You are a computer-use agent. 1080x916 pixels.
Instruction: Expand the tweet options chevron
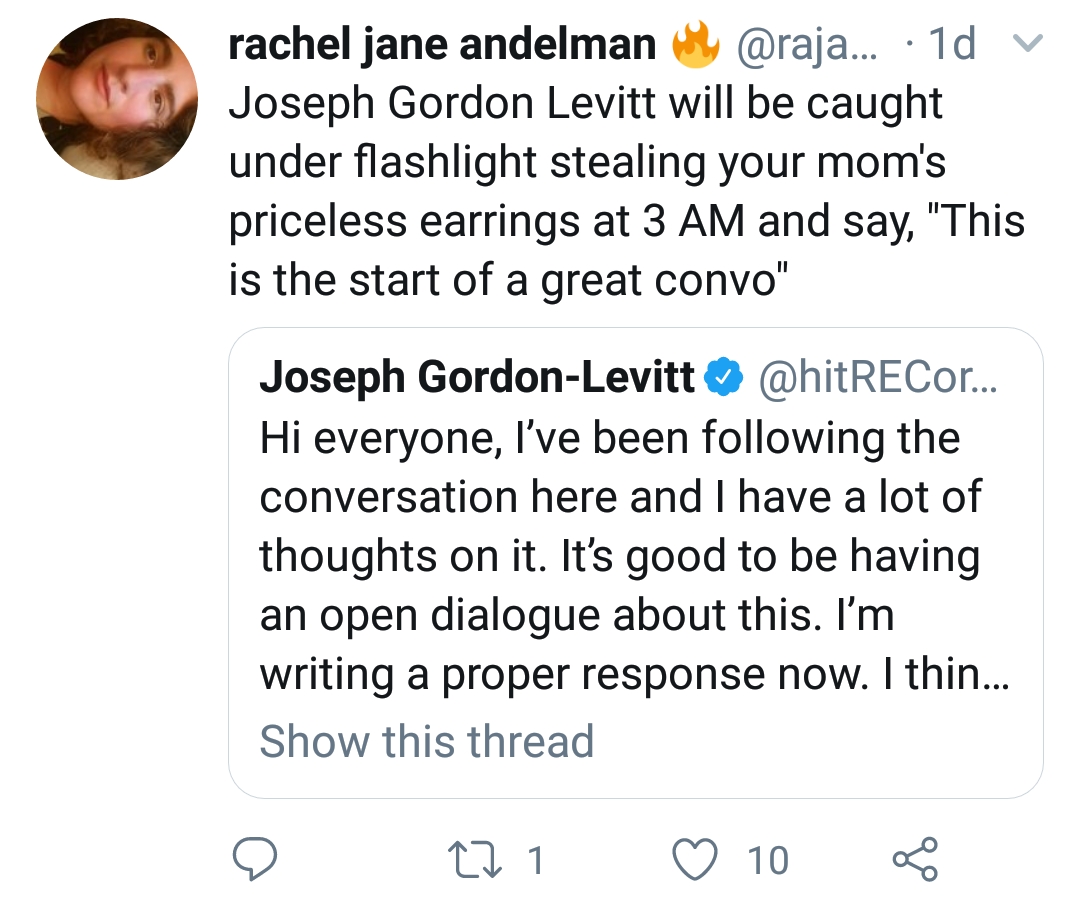point(1028,45)
